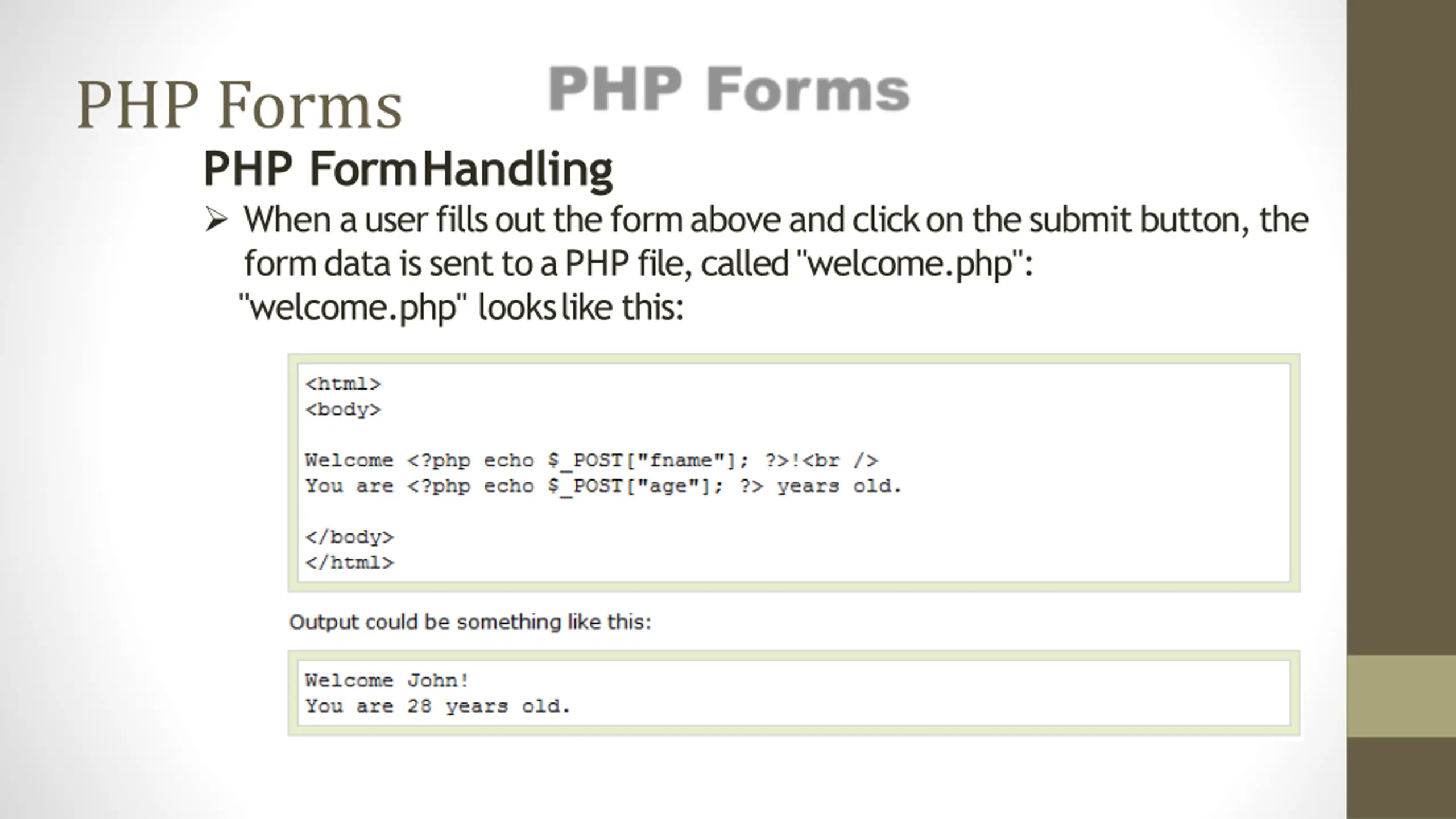Click the "welcome.php" looks like this line

point(461,308)
